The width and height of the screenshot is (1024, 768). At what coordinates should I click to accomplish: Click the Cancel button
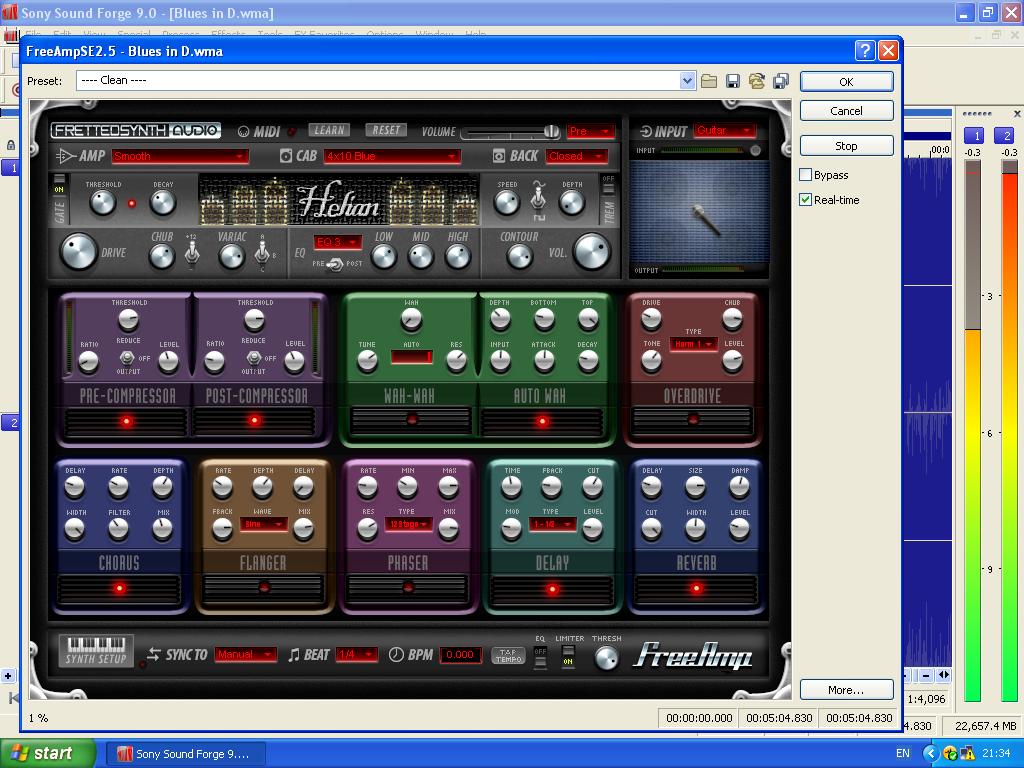pyautogui.click(x=846, y=111)
